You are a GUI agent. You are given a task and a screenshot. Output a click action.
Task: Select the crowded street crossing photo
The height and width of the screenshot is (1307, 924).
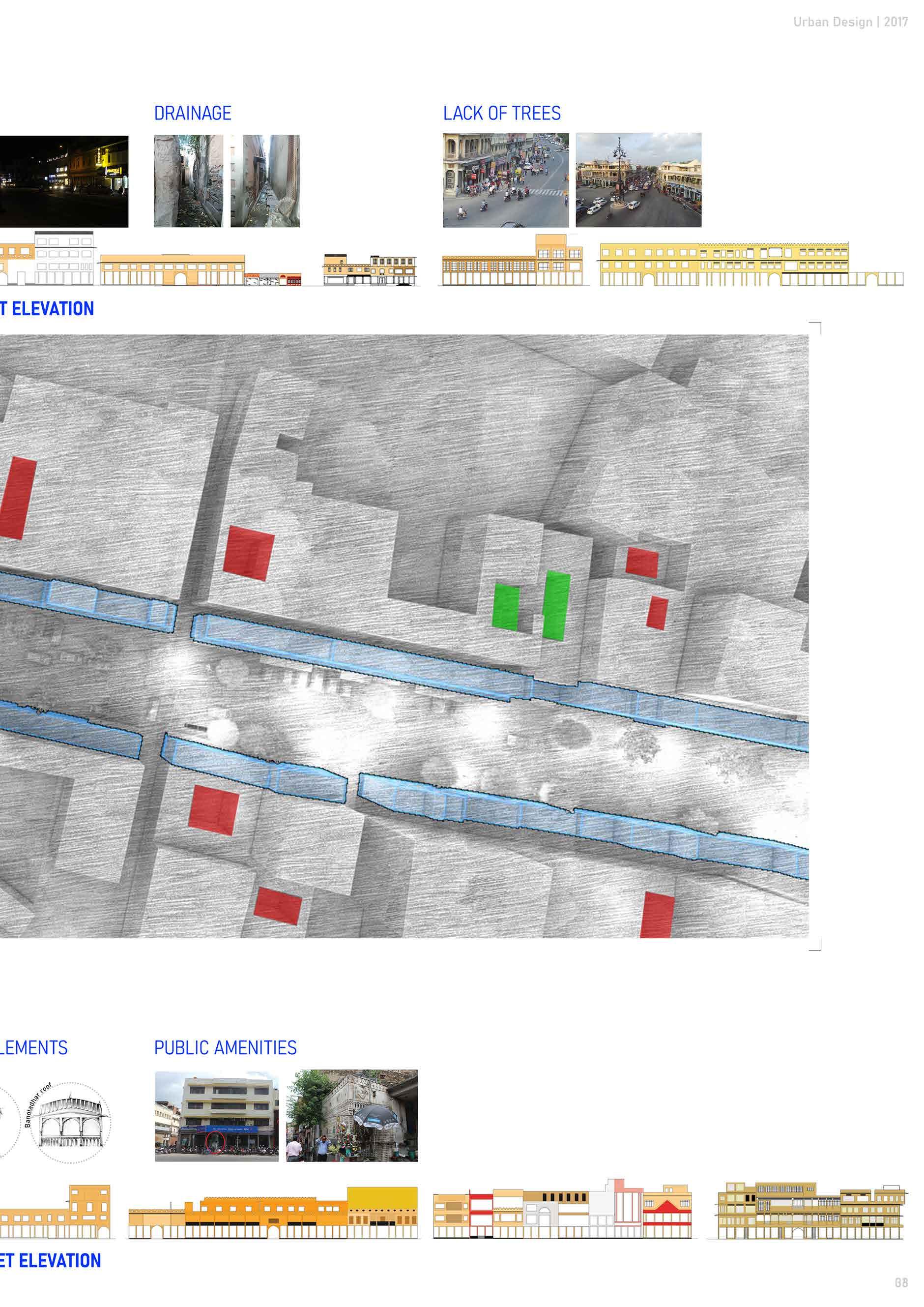pos(506,180)
